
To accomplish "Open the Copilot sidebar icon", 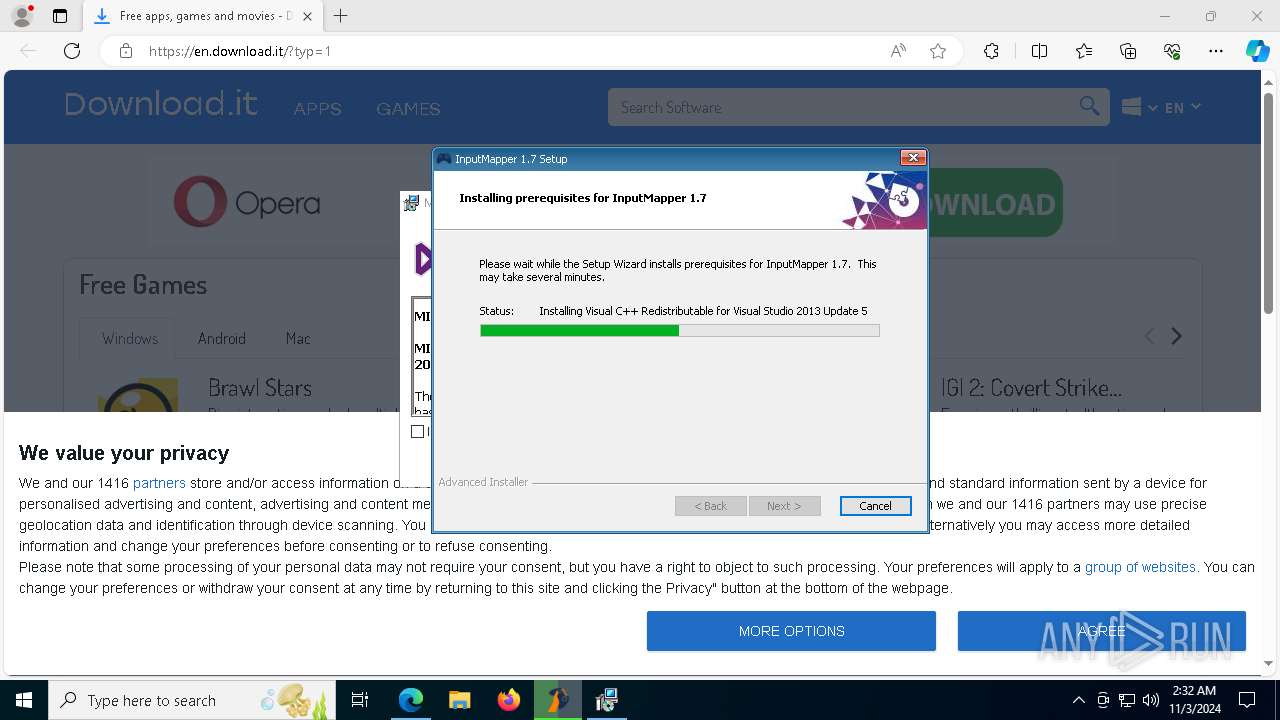I will 1258,51.
